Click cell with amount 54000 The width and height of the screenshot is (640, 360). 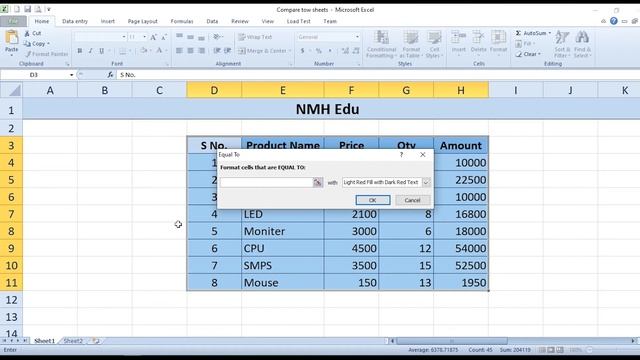pyautogui.click(x=461, y=248)
